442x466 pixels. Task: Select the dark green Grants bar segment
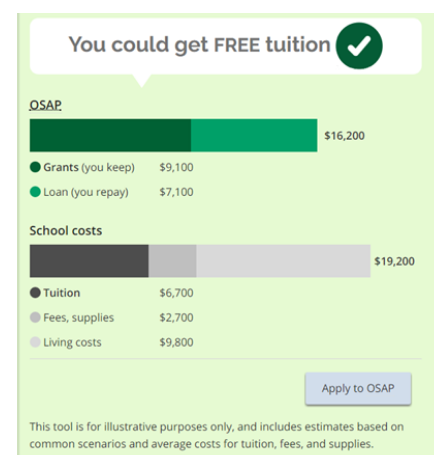(110, 135)
